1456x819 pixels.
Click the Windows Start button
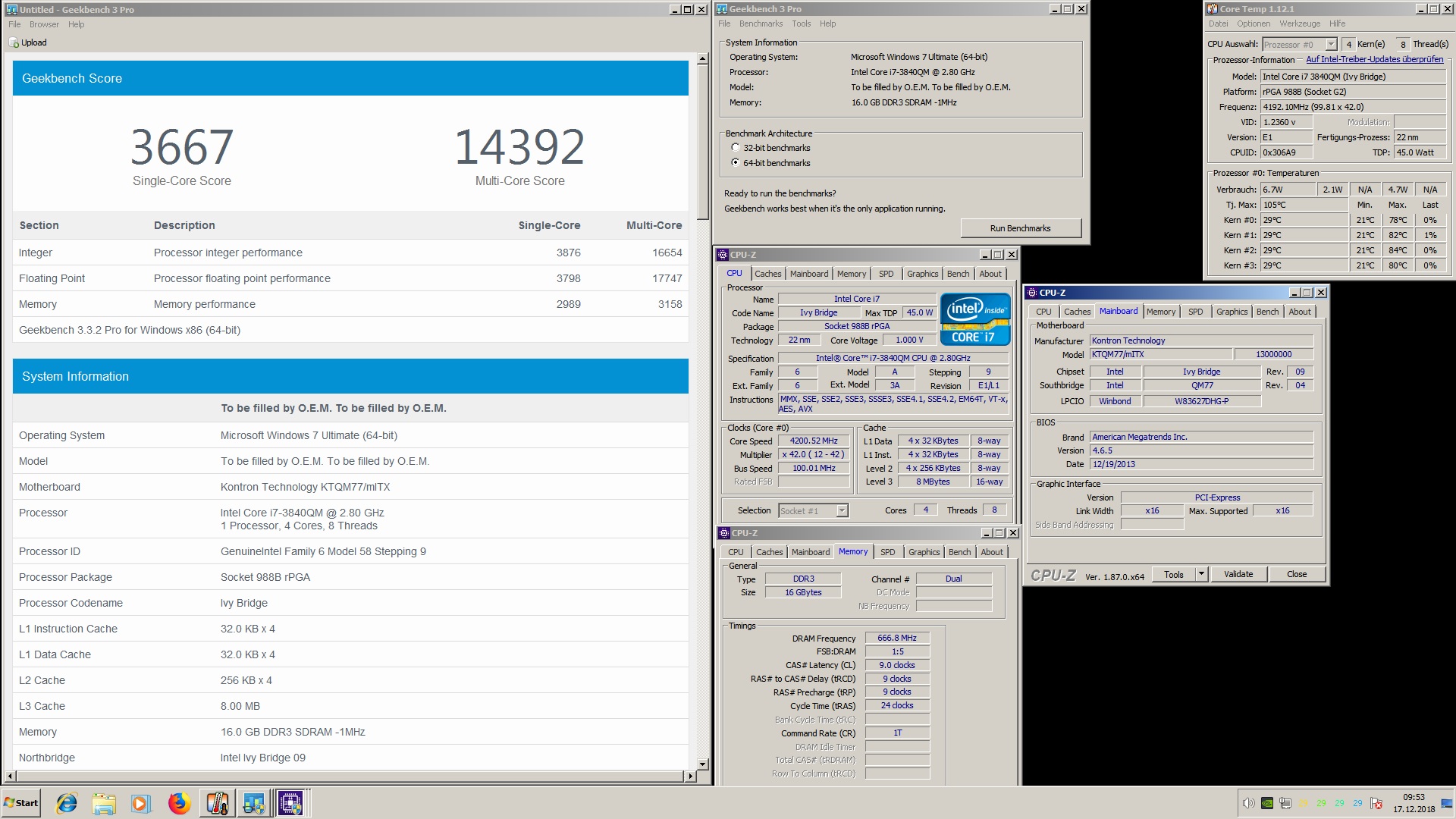click(21, 803)
